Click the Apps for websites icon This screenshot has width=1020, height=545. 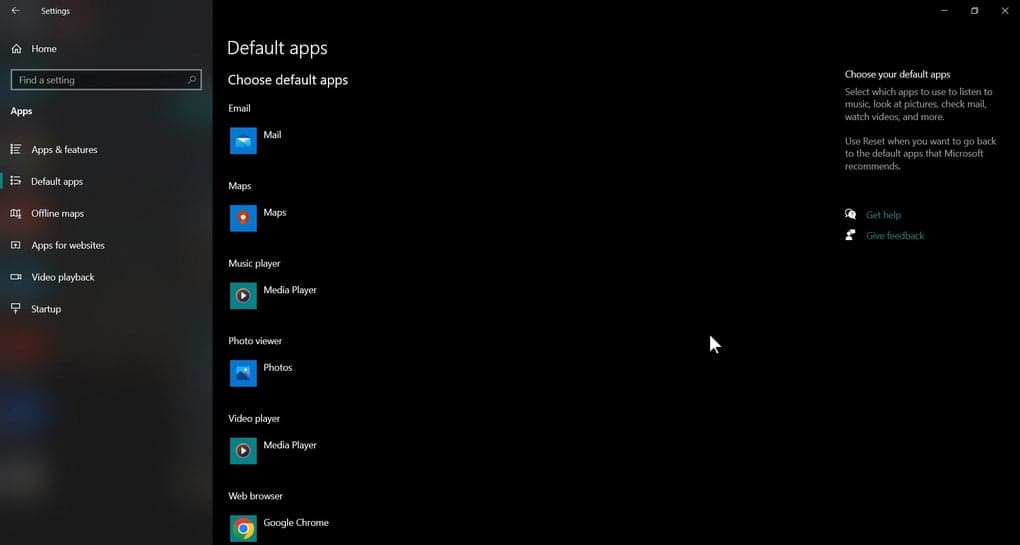(16, 245)
